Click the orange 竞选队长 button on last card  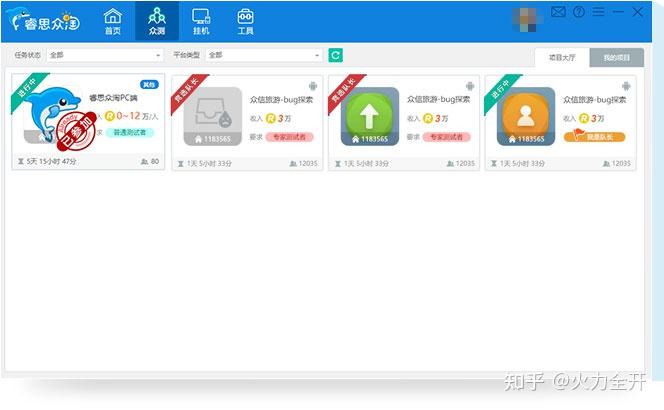(x=594, y=137)
